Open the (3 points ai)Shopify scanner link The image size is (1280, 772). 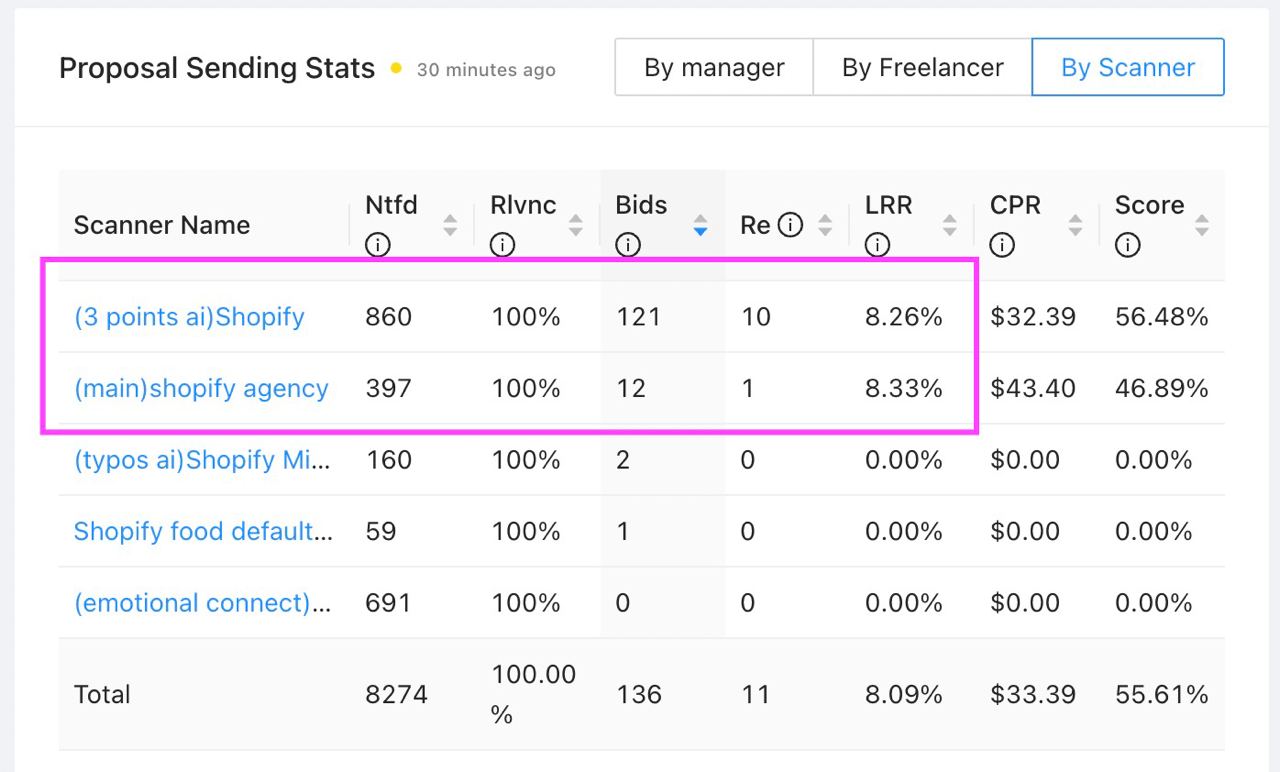[x=189, y=317]
